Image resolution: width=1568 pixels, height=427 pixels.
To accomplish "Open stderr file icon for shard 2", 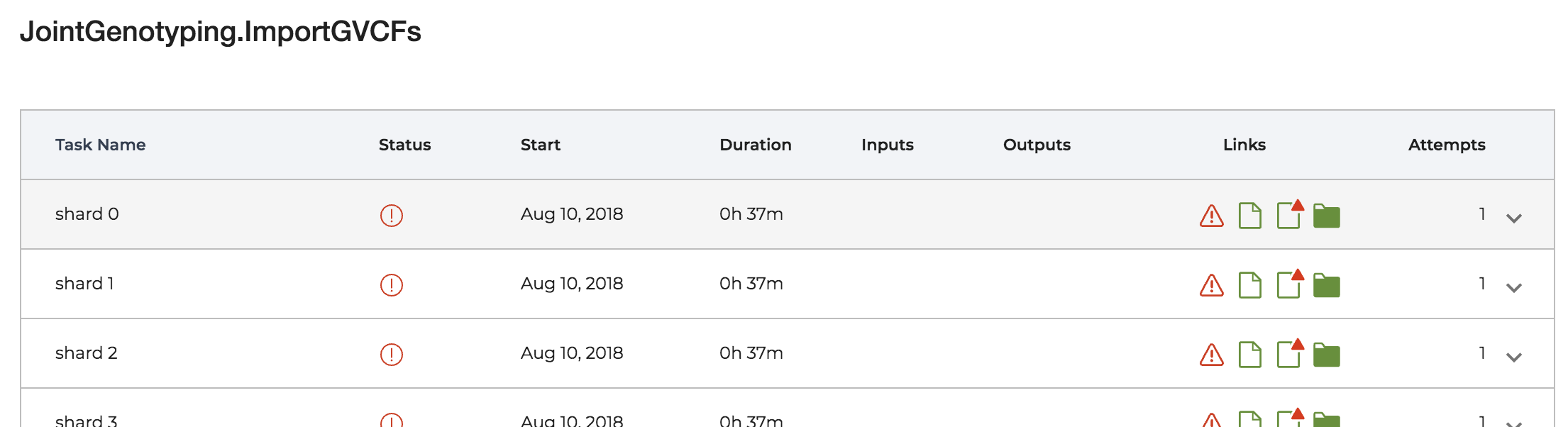I will pos(1290,353).
